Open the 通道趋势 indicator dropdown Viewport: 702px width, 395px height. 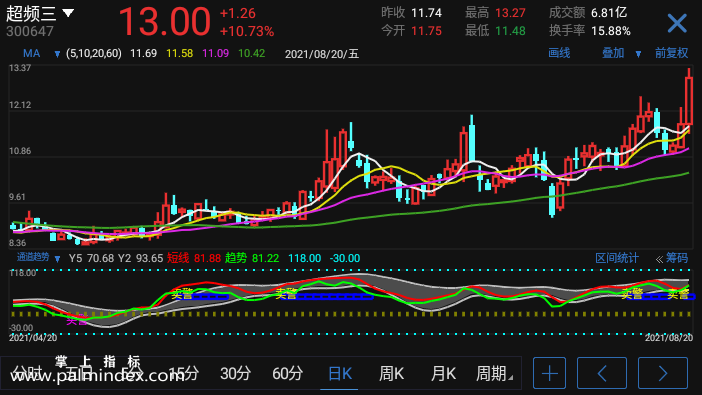point(57,258)
